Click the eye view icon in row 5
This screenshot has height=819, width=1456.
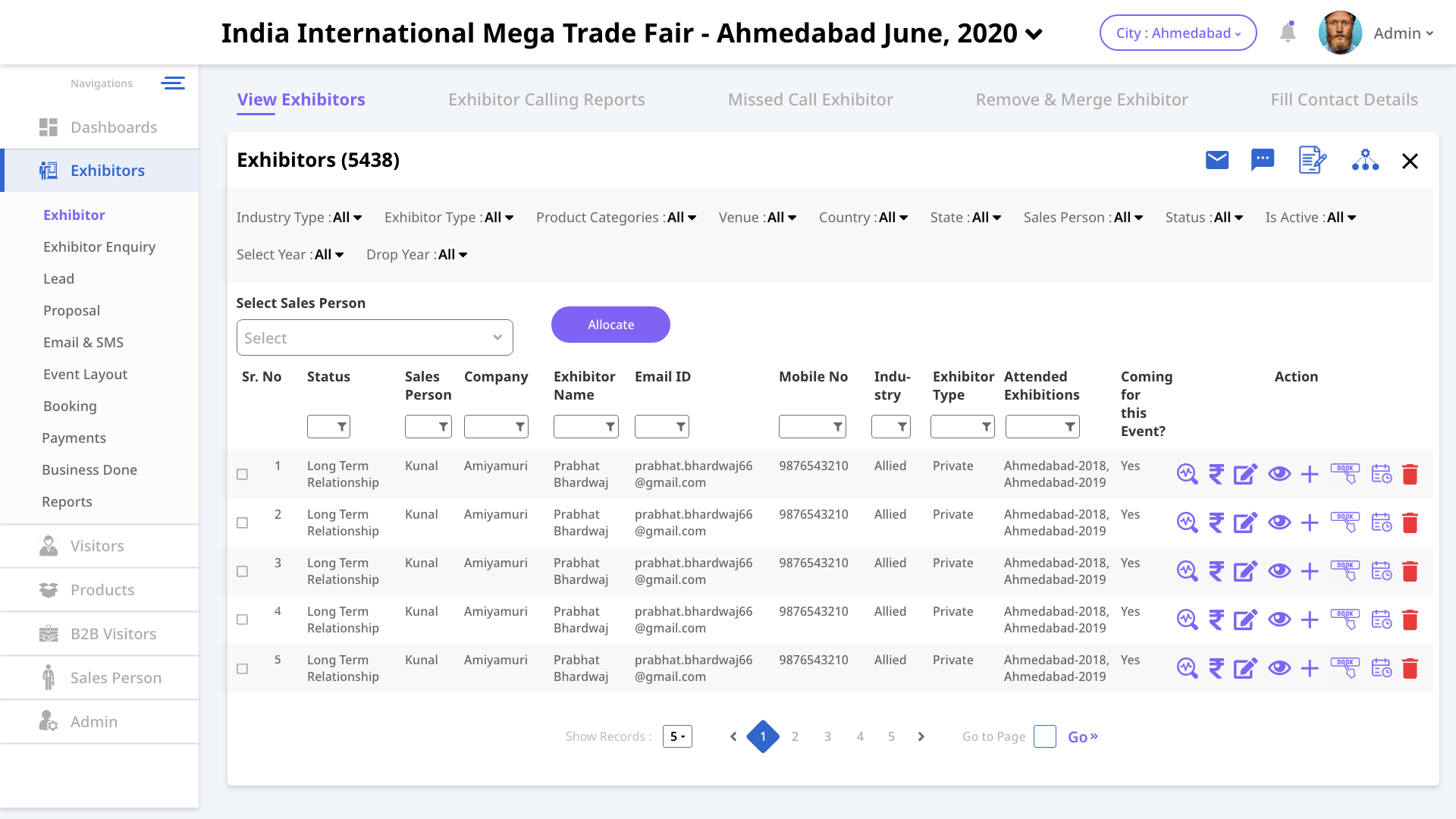pyautogui.click(x=1279, y=668)
